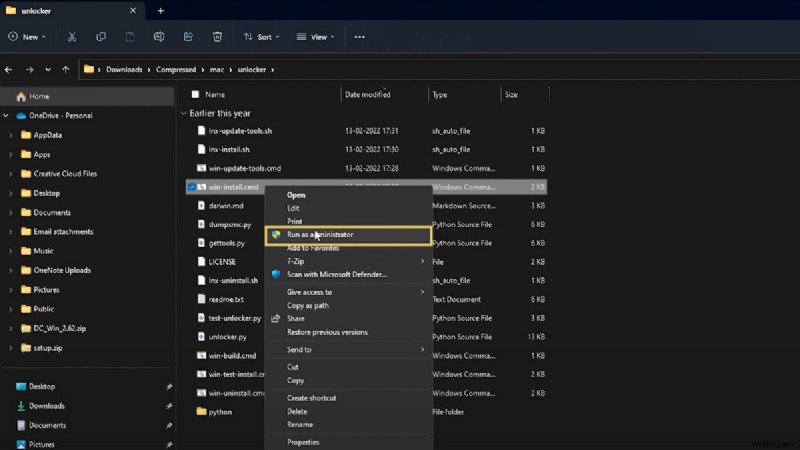Open the OneNote Uploads sidebar folder
This screenshot has height=450, width=800.
point(62,270)
